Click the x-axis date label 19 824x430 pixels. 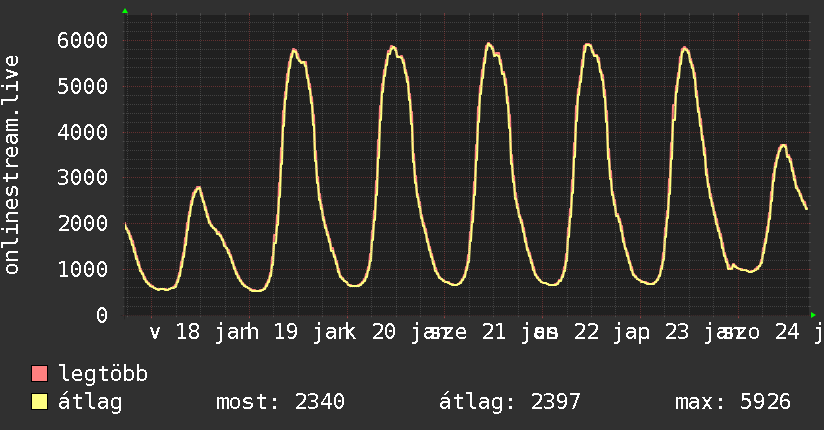pos(286,332)
